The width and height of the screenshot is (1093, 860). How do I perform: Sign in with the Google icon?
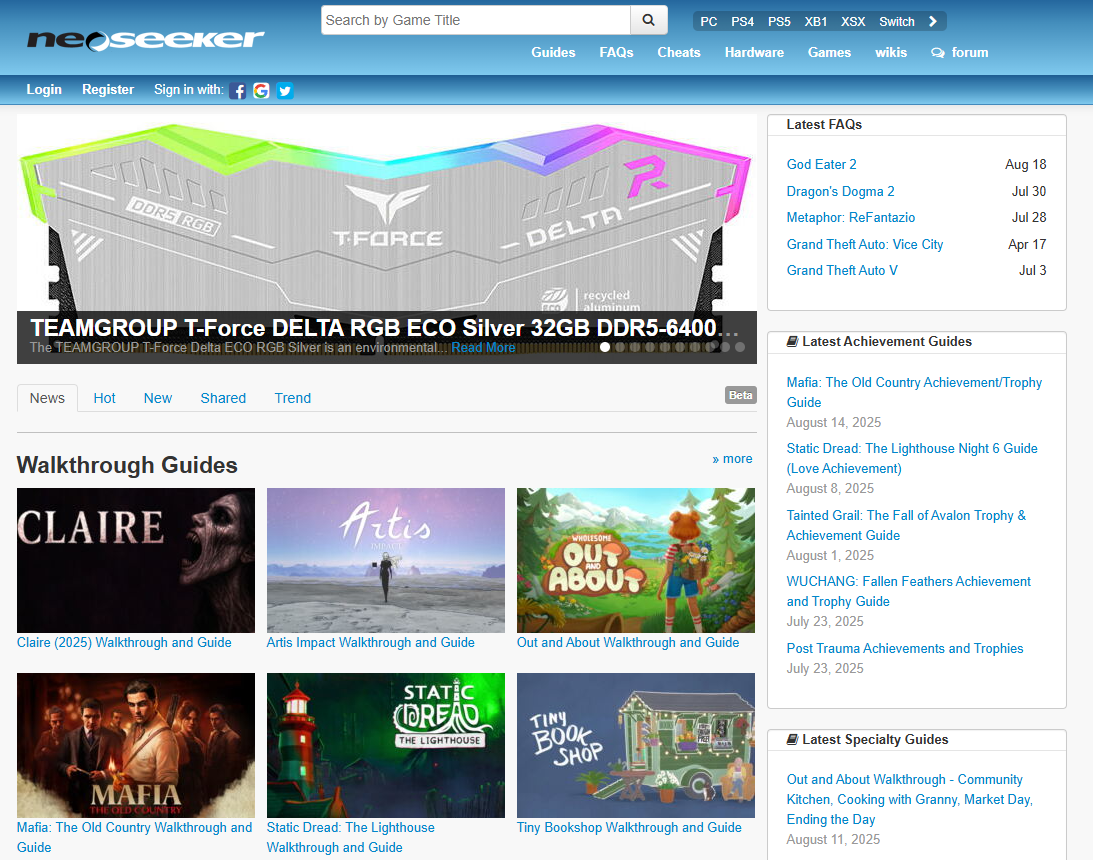tap(261, 91)
